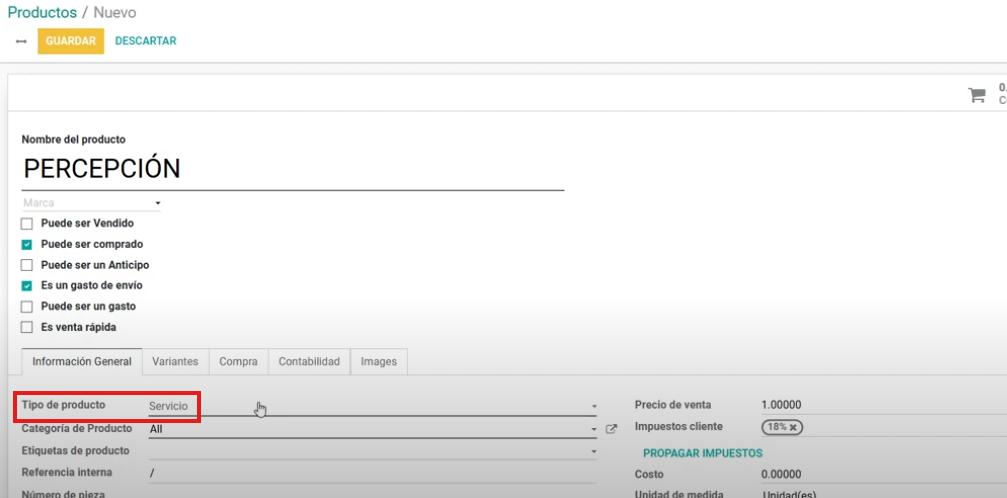Open external link icon beside Categoría de Producto
Screen dimensions: 1007x498
[611, 429]
